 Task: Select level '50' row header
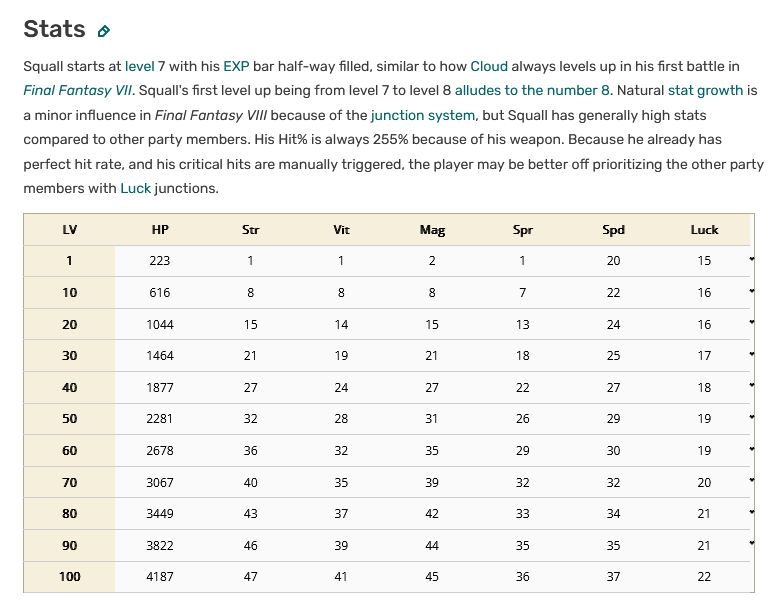click(x=69, y=419)
